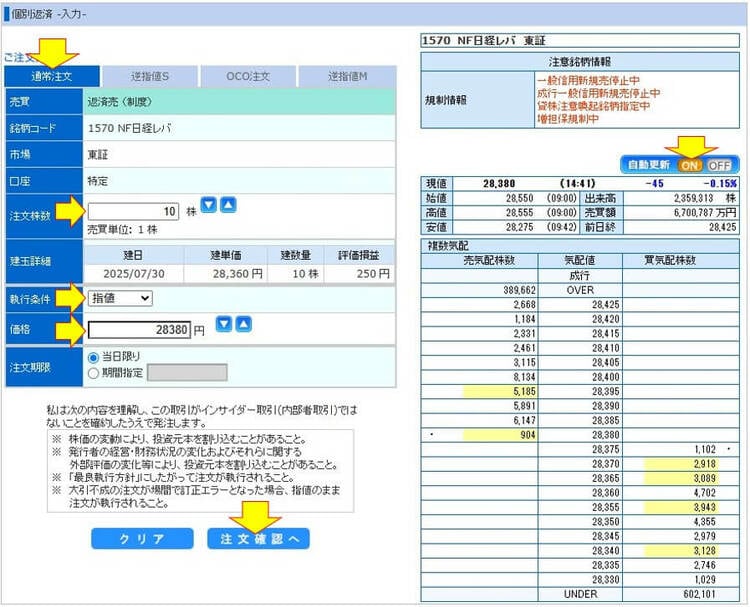Image resolution: width=750 pixels, height=607 pixels.
Task: Click the 一般信用新規売停止中 notice
Action: coord(588,80)
